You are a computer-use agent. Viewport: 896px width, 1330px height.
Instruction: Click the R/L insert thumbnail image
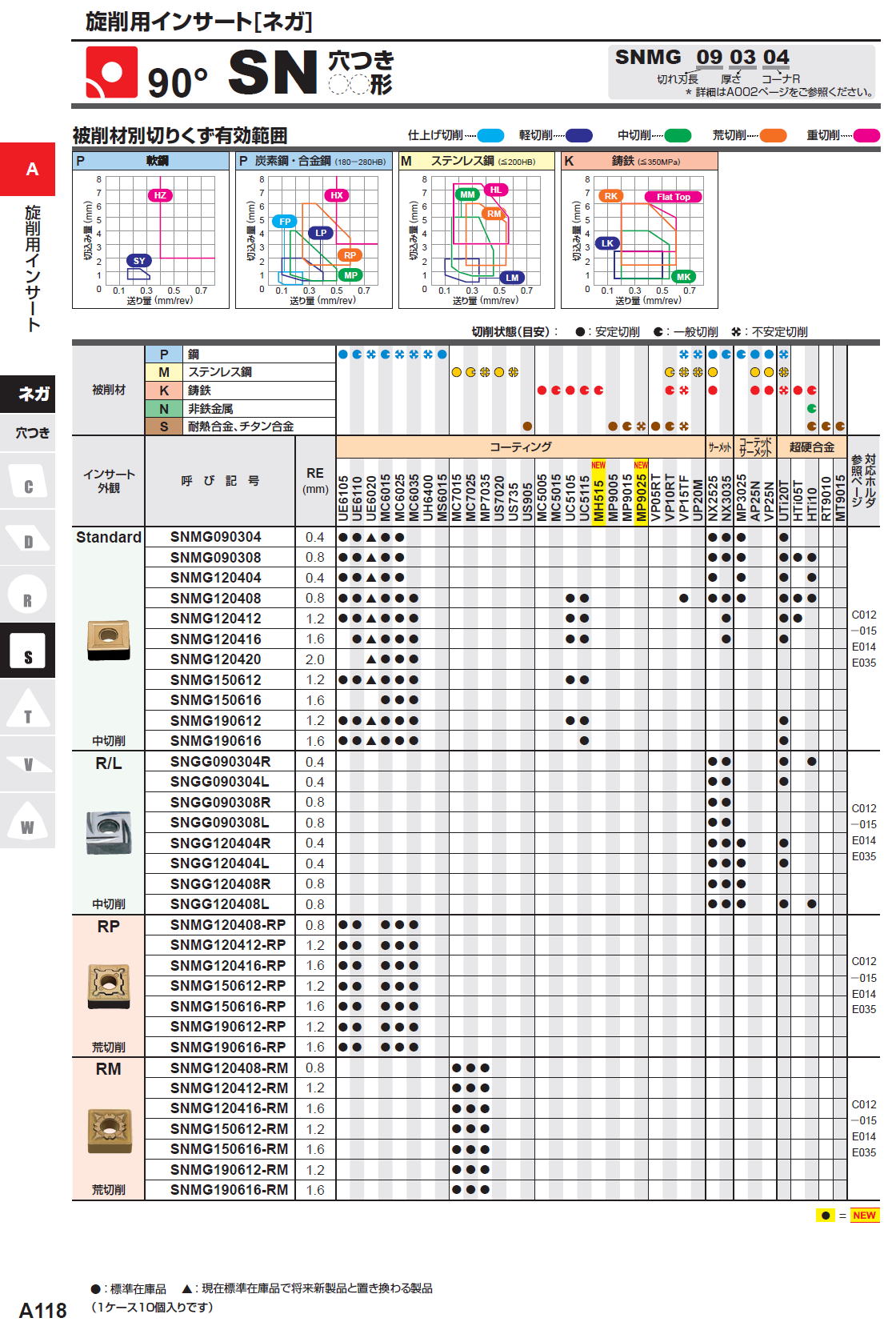point(108,832)
